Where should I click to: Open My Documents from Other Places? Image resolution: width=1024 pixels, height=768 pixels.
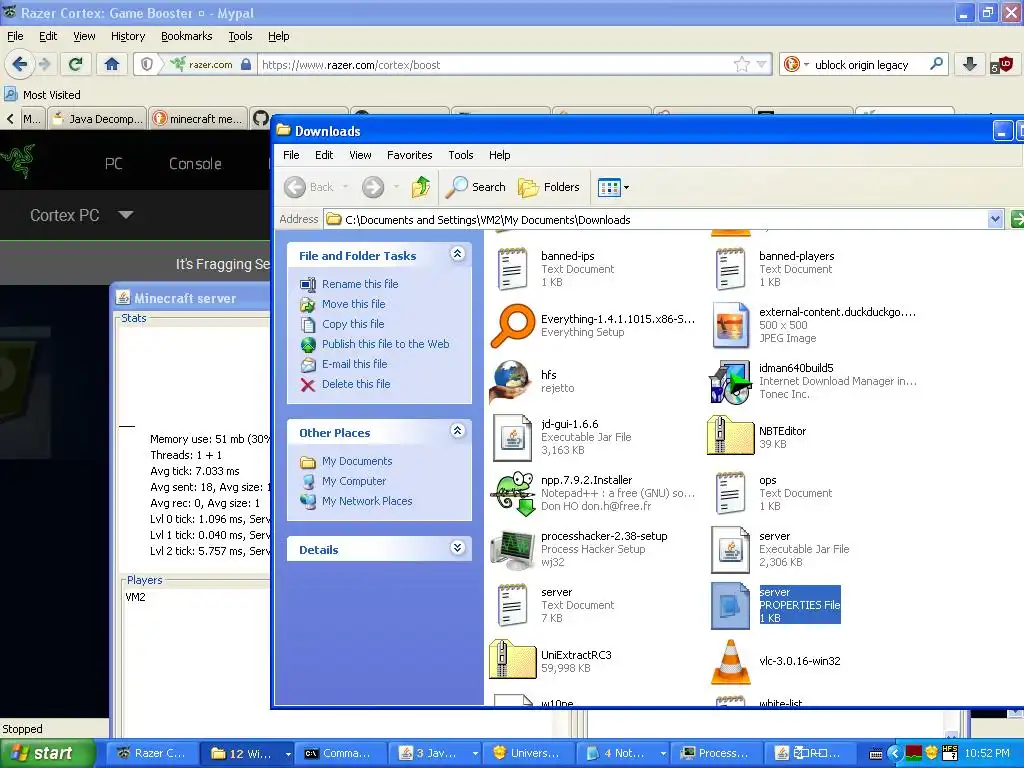(357, 461)
